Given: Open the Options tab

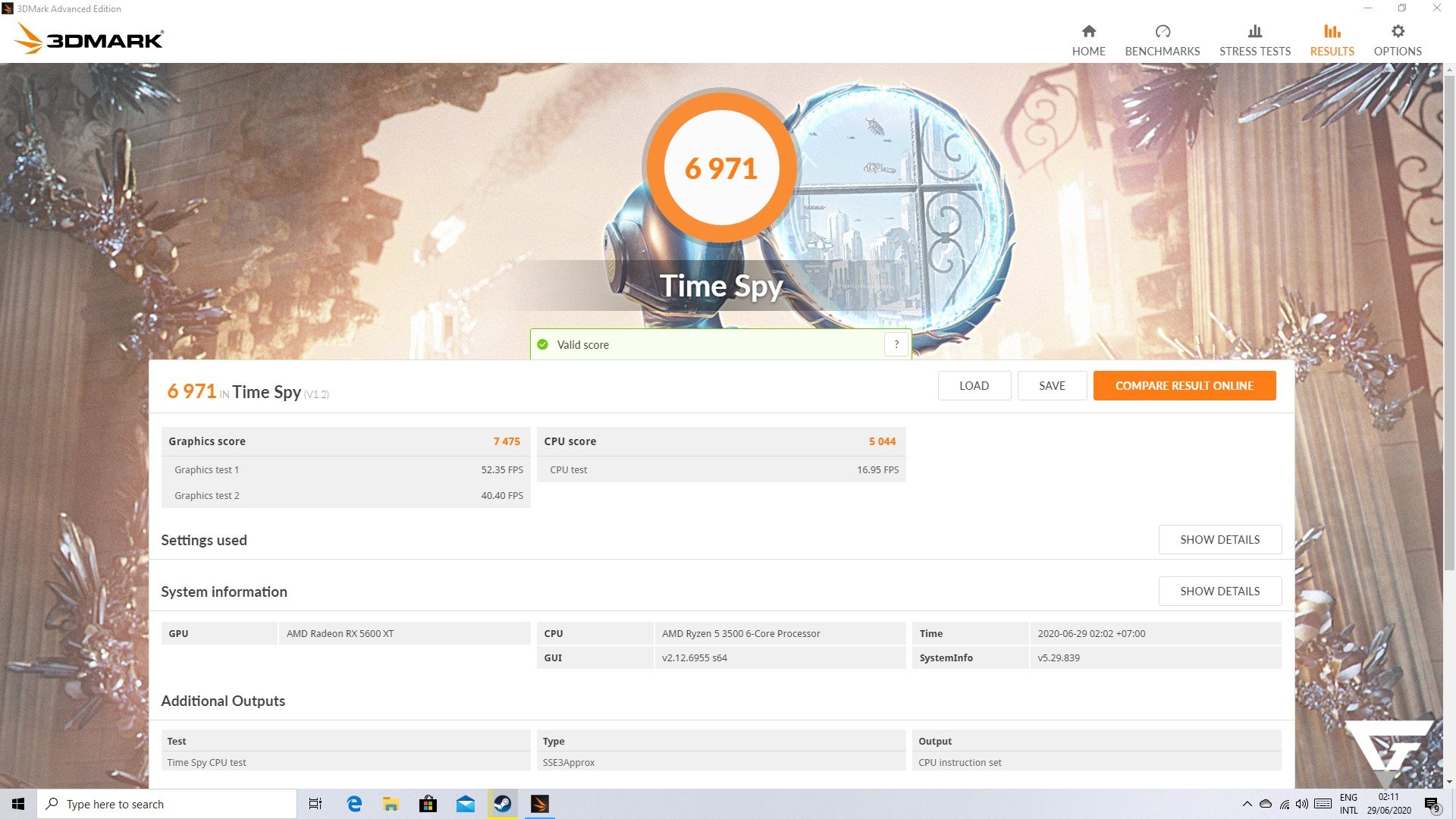Looking at the screenshot, I should pos(1397,40).
